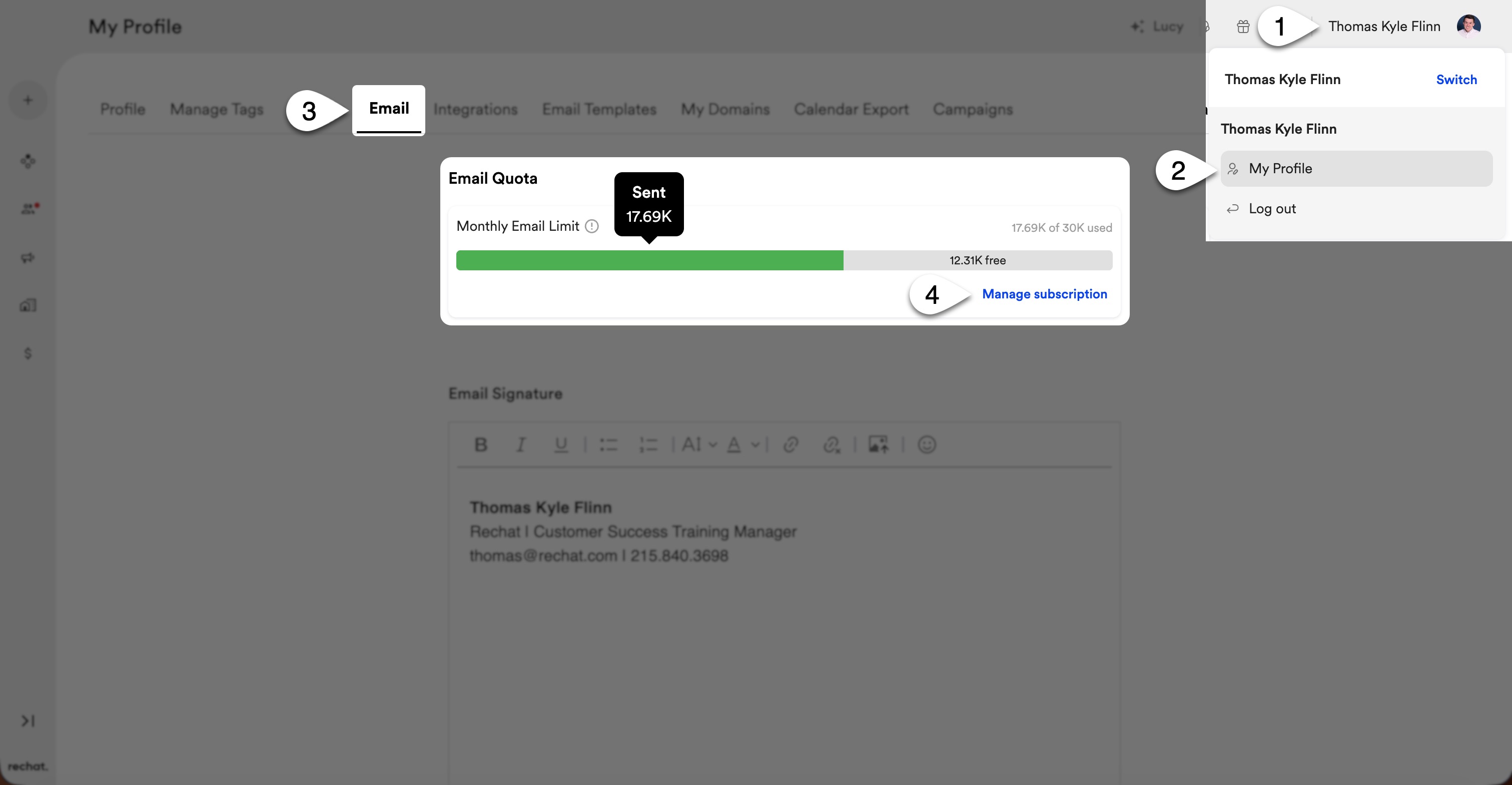Image resolution: width=1512 pixels, height=785 pixels.
Task: Click the Monthly Email Limit info icon
Action: click(592, 226)
